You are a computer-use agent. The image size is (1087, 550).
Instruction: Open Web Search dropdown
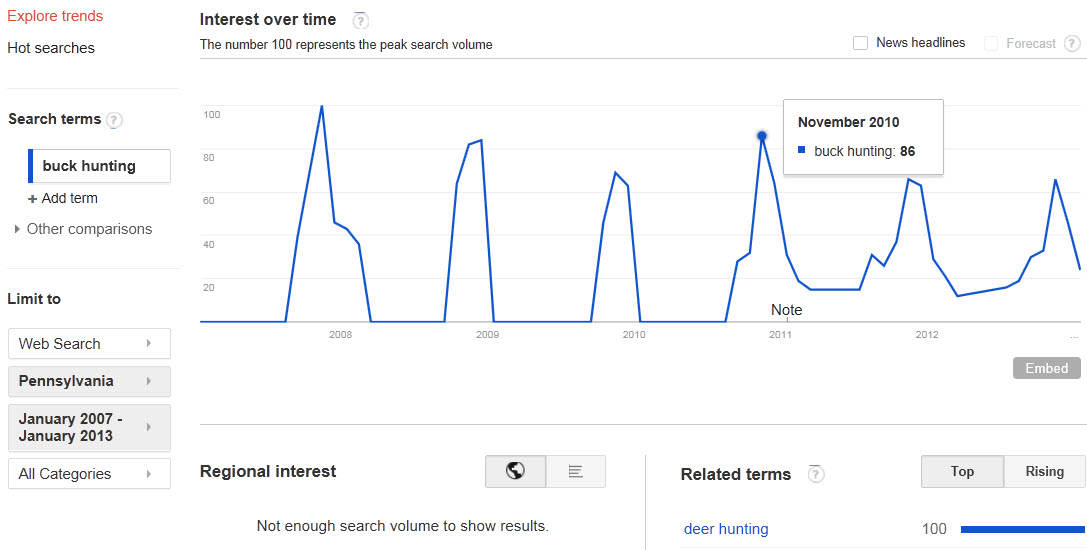(89, 343)
